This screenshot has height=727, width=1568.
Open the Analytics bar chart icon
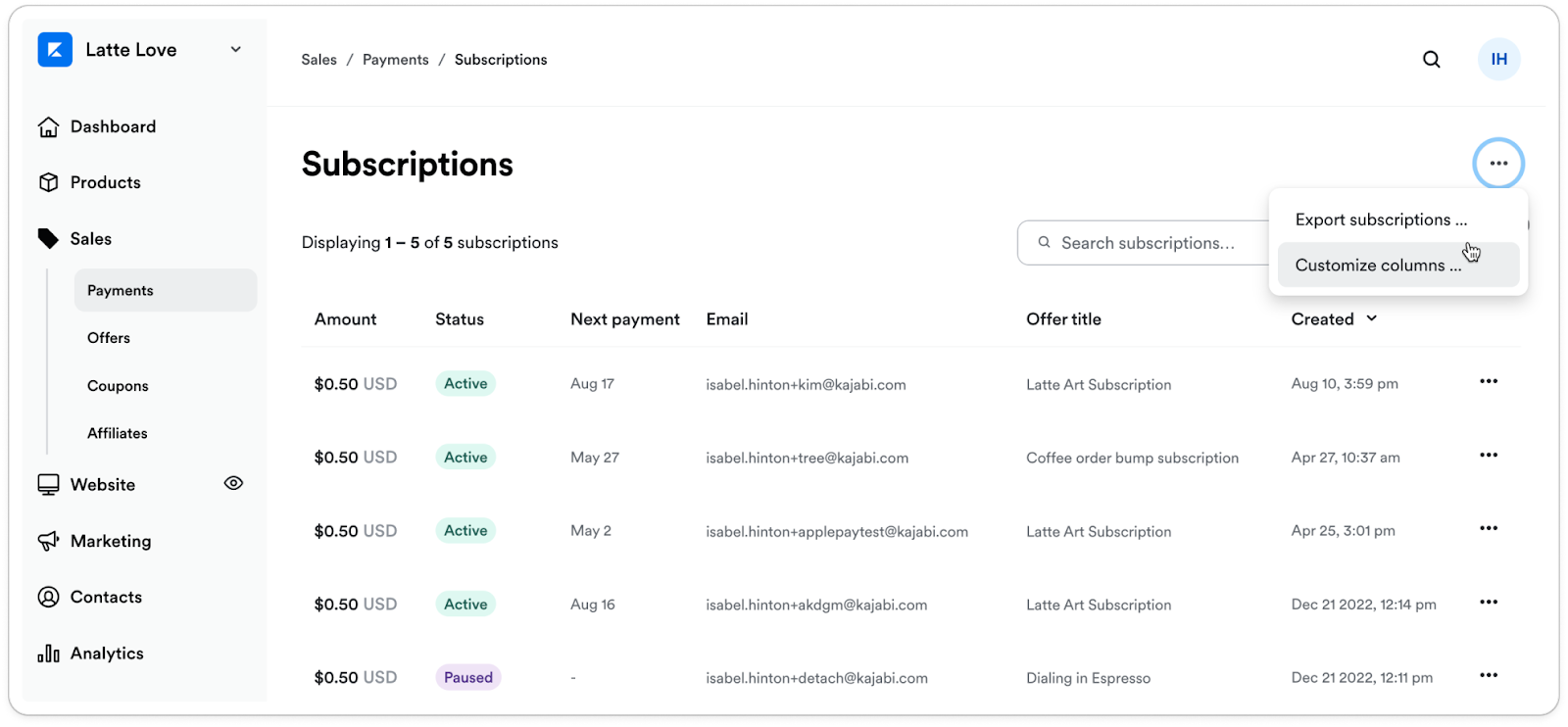48,654
